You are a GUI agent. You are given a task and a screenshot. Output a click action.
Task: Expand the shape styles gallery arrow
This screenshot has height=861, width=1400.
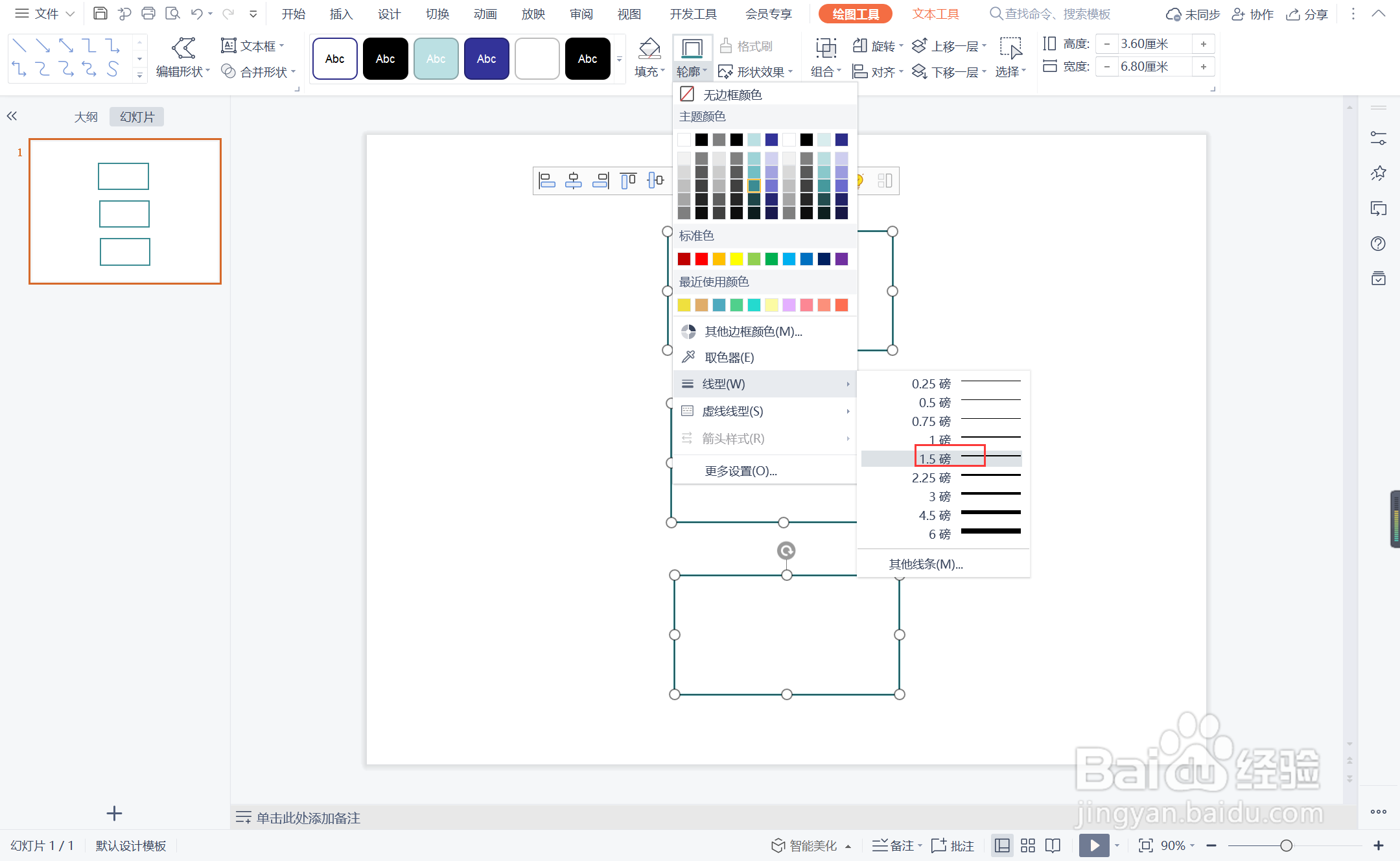pos(619,59)
